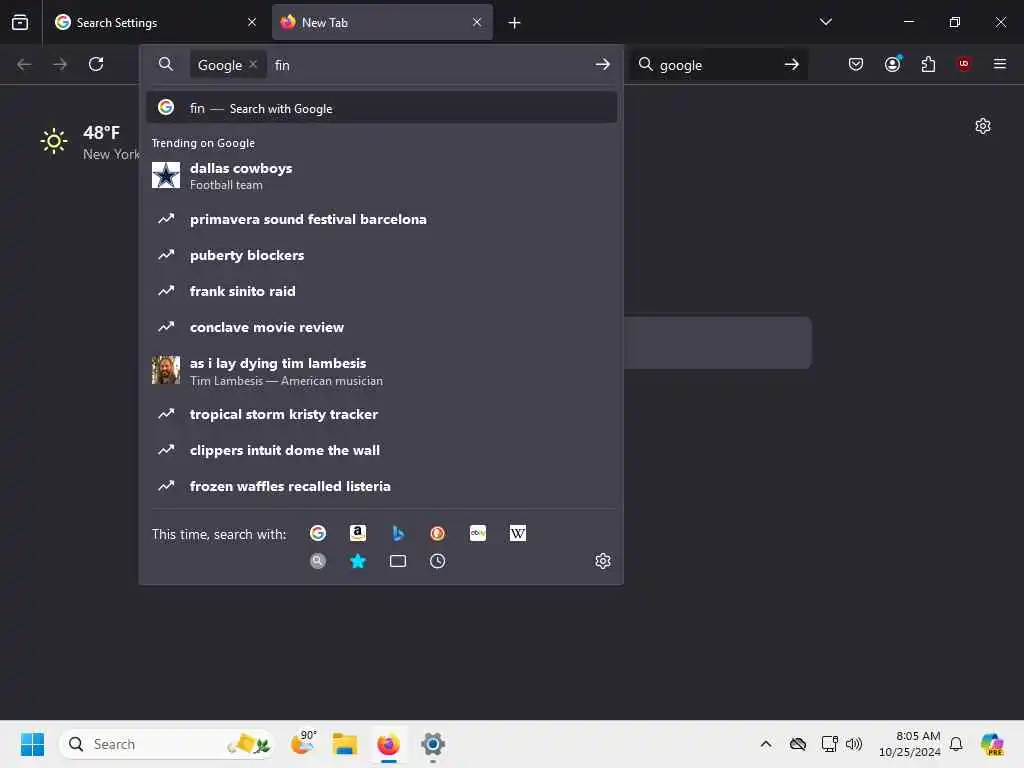Open the Firefox account icon
This screenshot has width=1024, height=768.
tap(892, 64)
